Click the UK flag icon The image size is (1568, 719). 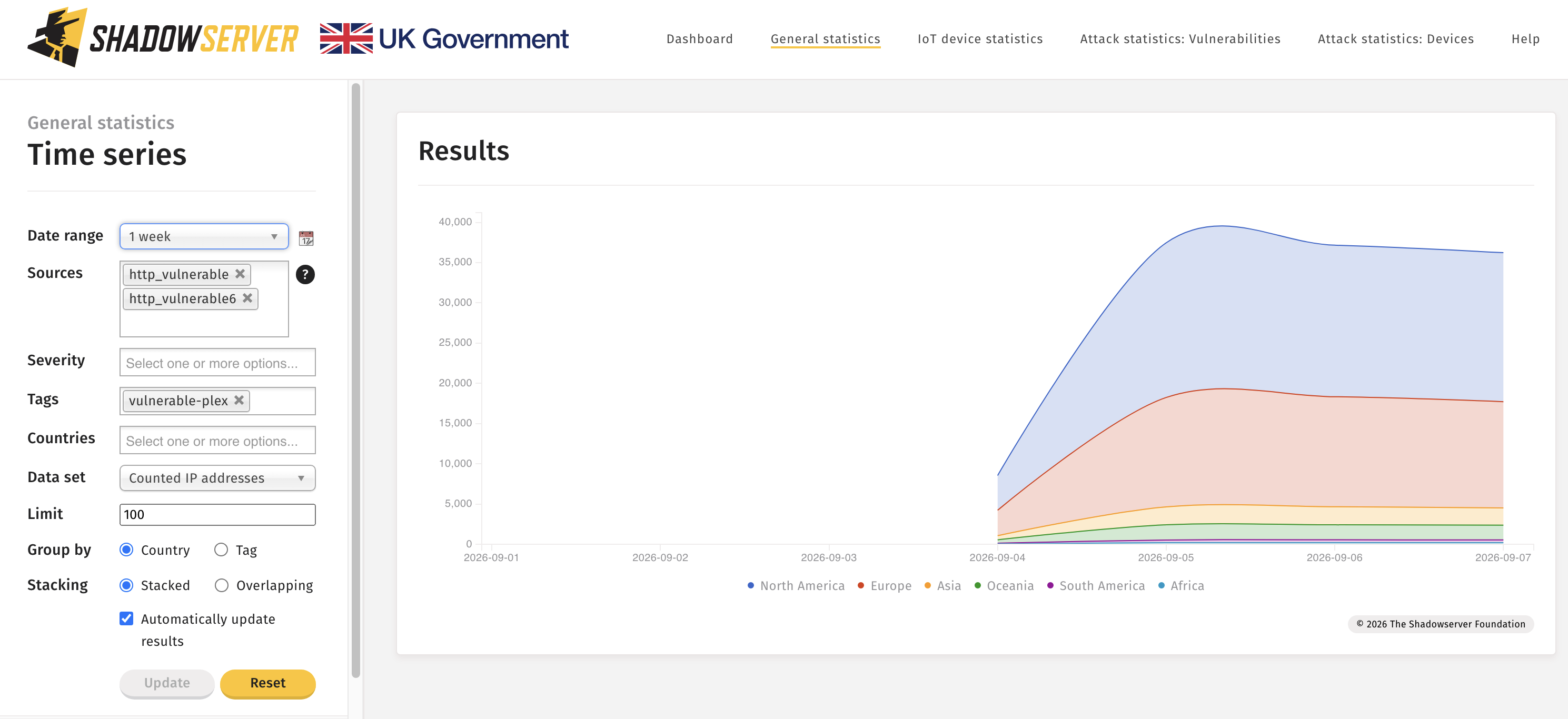[346, 38]
